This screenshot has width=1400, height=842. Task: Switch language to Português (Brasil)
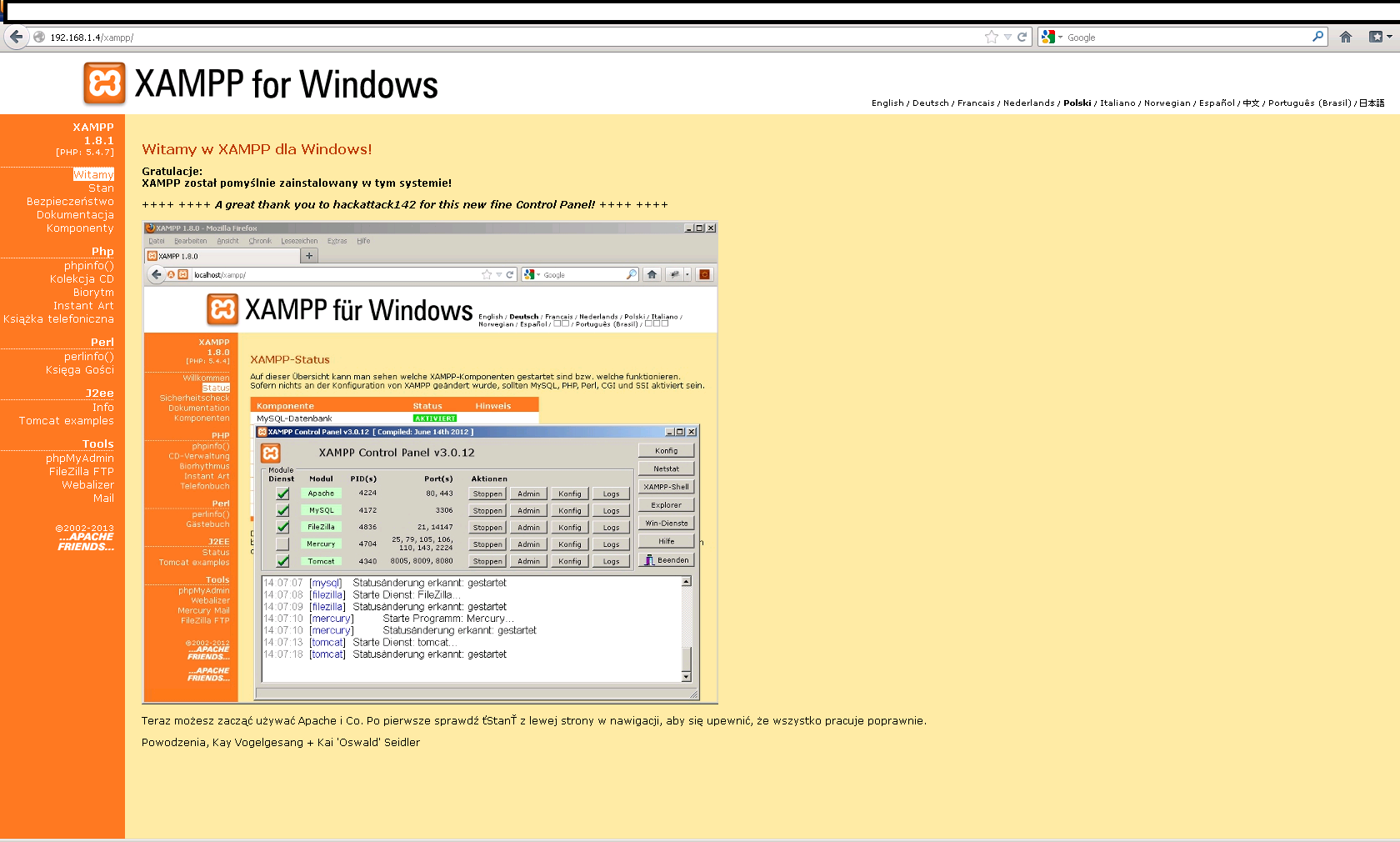[1310, 103]
